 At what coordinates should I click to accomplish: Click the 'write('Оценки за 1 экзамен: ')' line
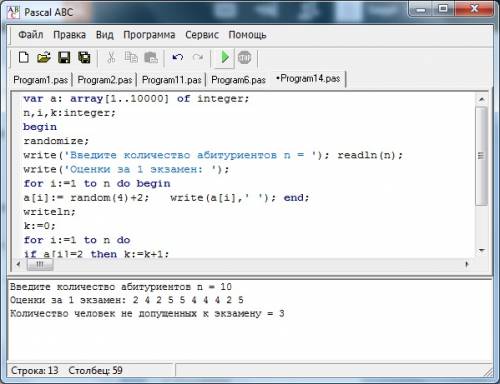pyautogui.click(x=126, y=169)
